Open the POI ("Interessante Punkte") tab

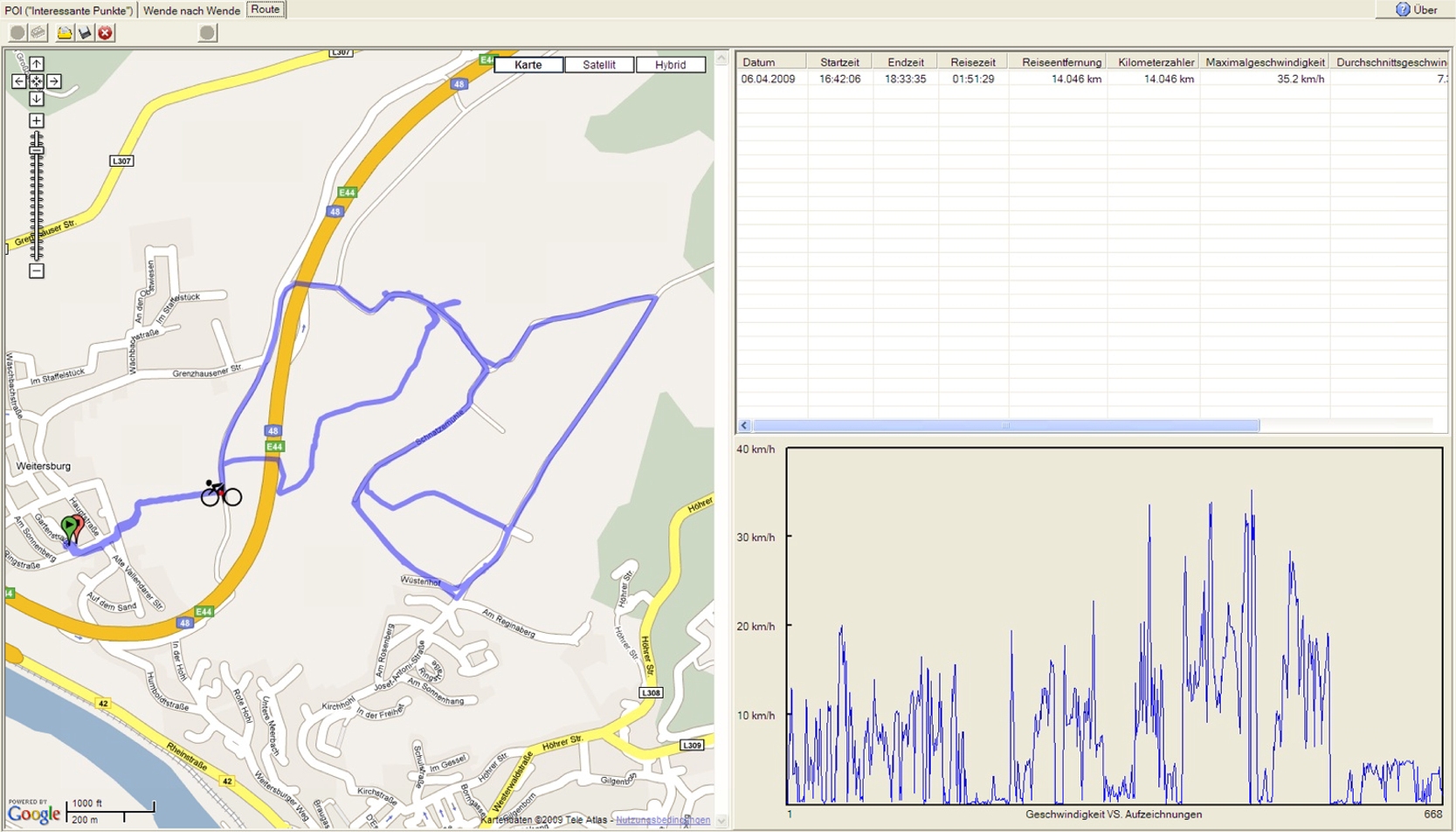[x=69, y=10]
